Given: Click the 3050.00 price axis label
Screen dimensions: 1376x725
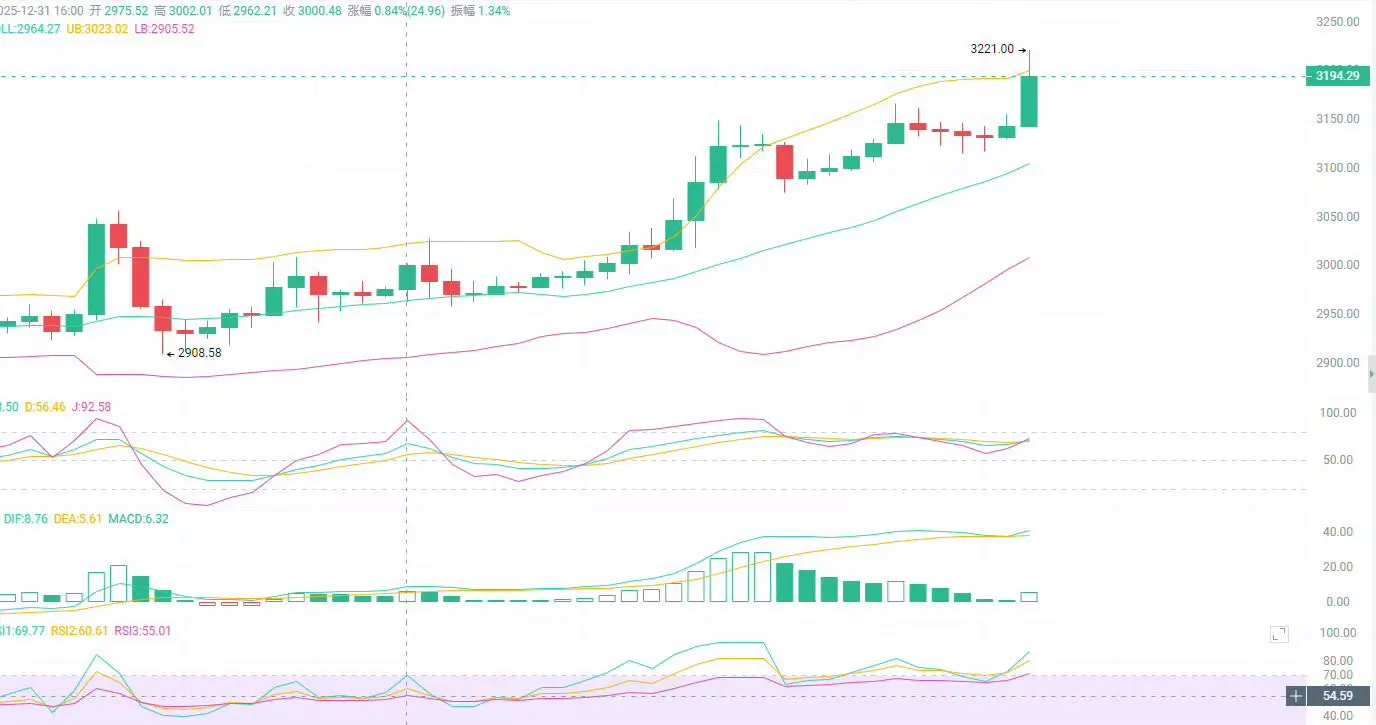Looking at the screenshot, I should point(1337,217).
